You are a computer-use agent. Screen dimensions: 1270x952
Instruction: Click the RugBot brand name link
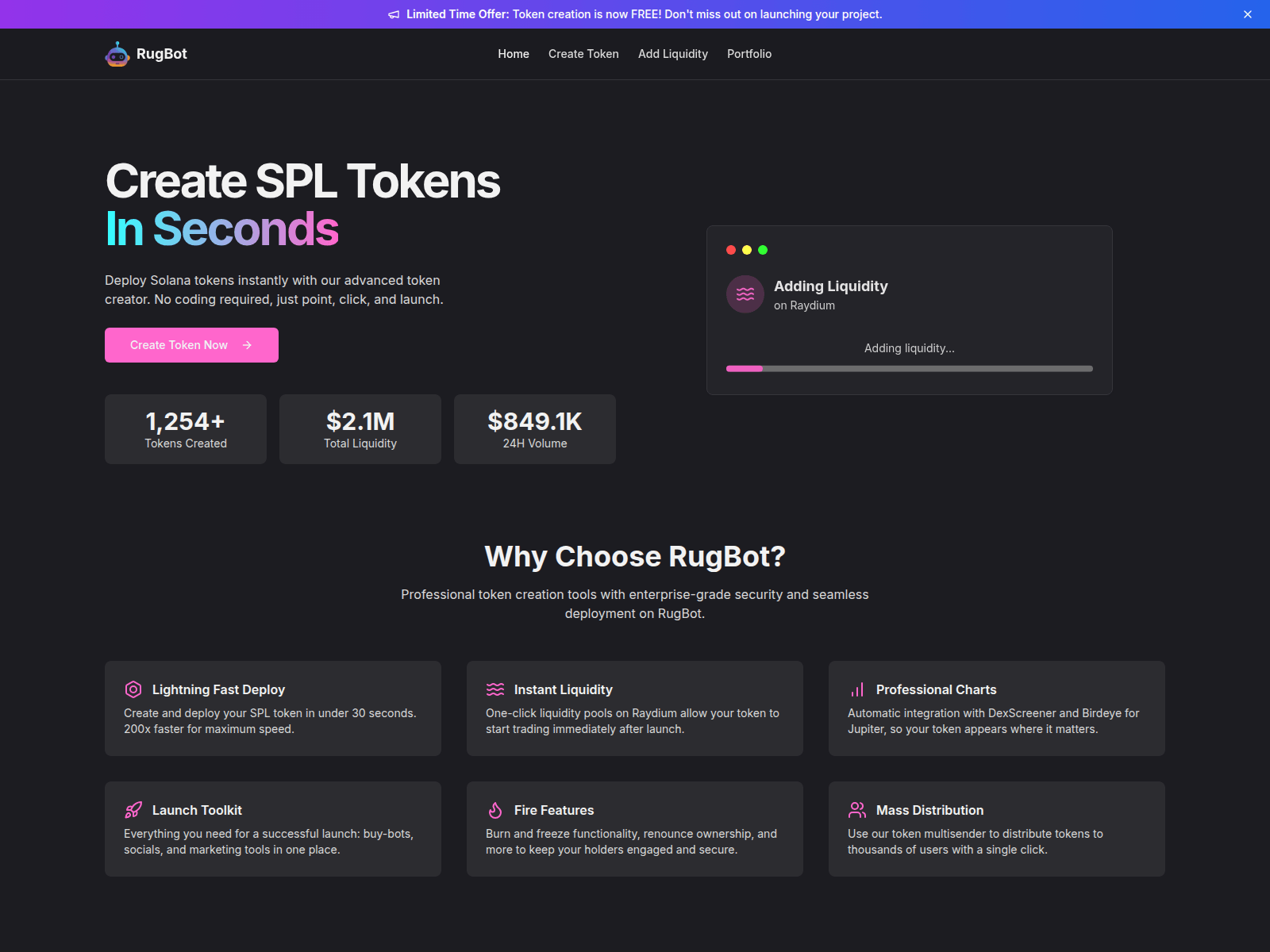[162, 54]
